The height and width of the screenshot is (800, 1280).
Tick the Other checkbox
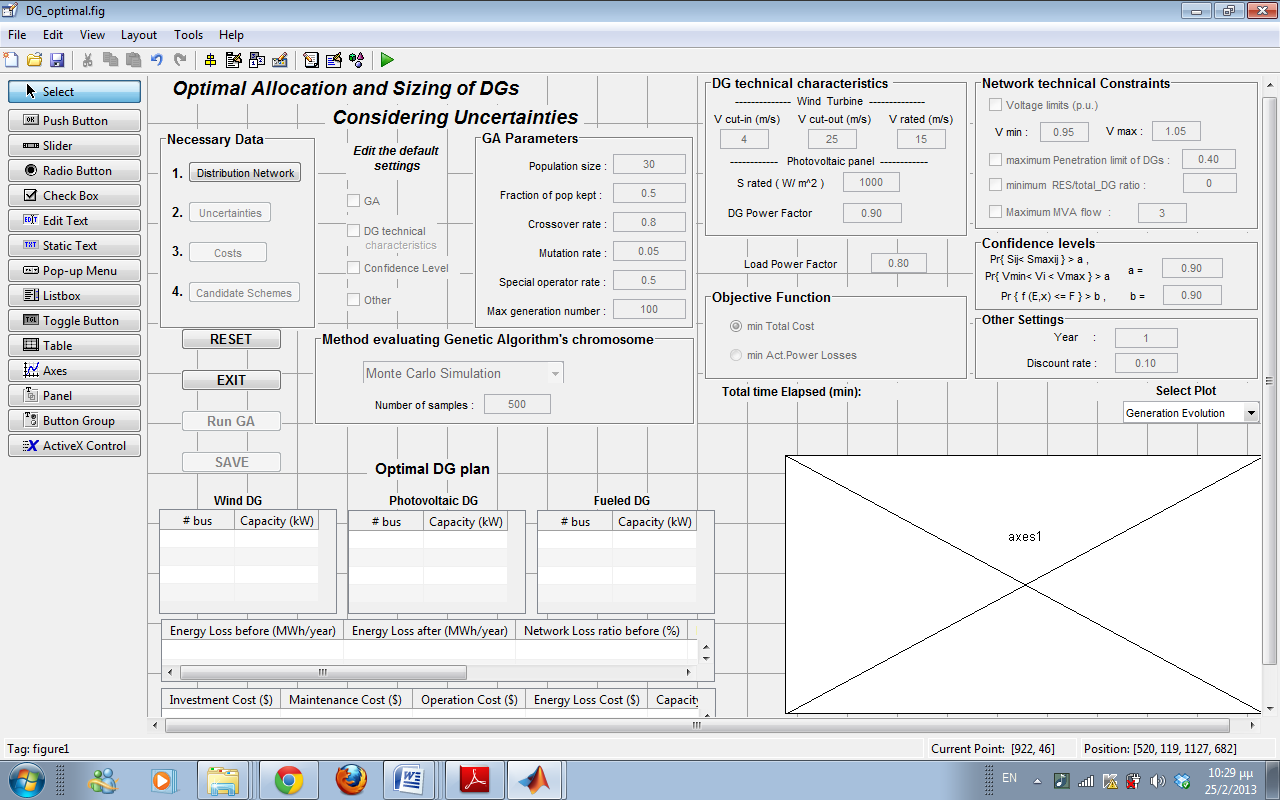(353, 299)
